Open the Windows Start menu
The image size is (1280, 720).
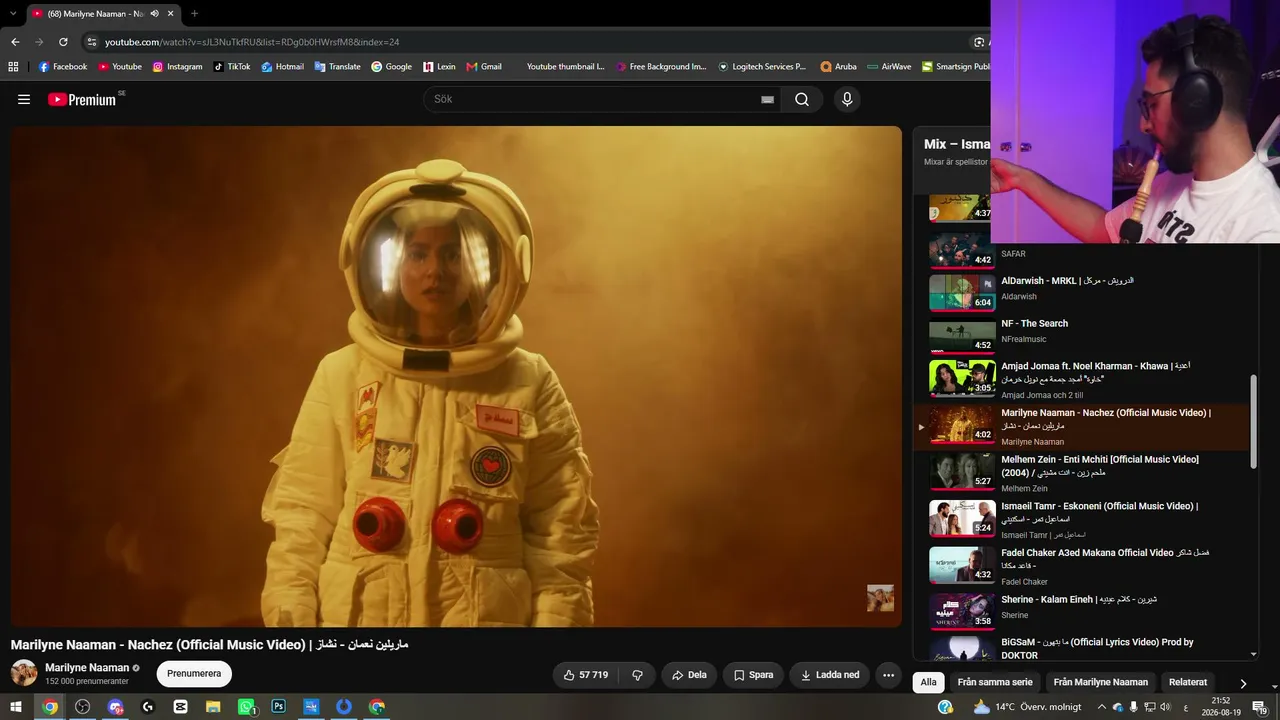point(17,707)
